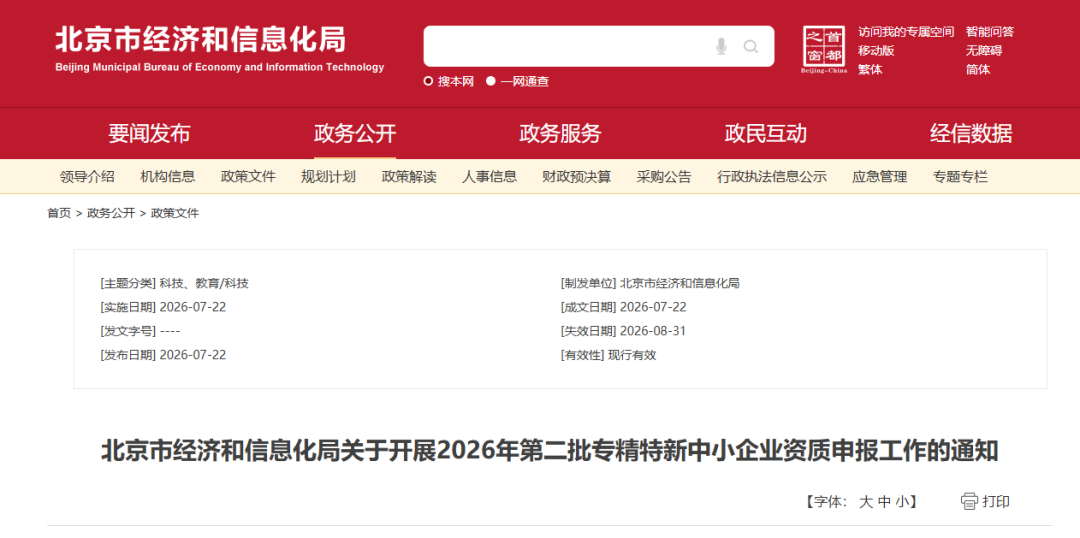Click the English bureau name subtitle
Image resolution: width=1080 pixels, height=538 pixels.
220,68
